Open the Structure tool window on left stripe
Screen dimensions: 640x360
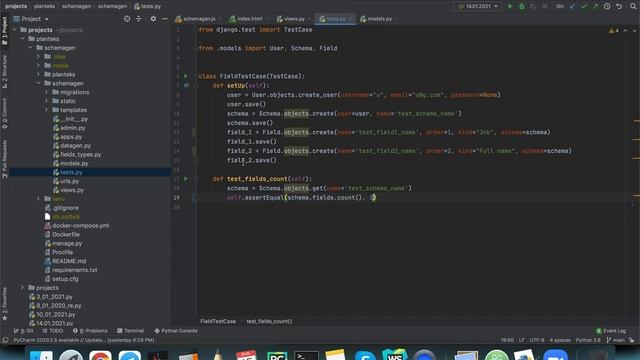[x=4, y=72]
